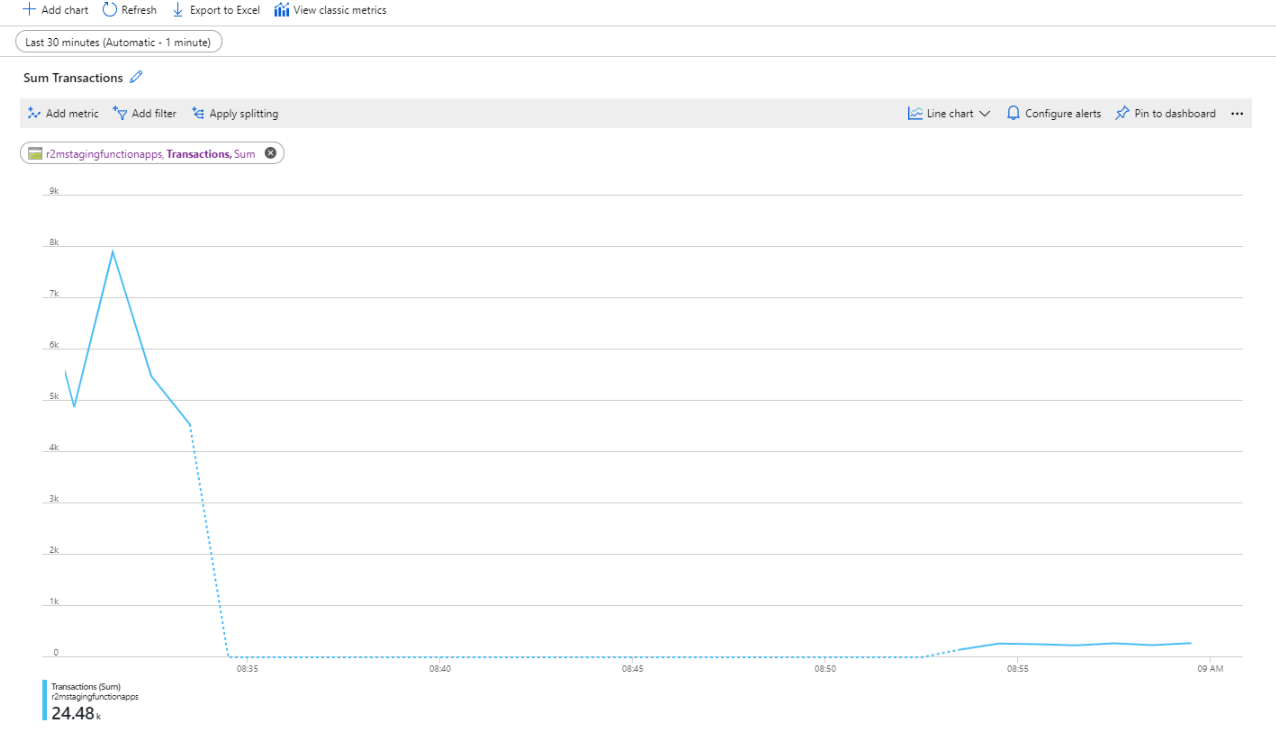Image resolution: width=1276 pixels, height=741 pixels.
Task: Click the 8k y-axis label
Action: pos(55,242)
